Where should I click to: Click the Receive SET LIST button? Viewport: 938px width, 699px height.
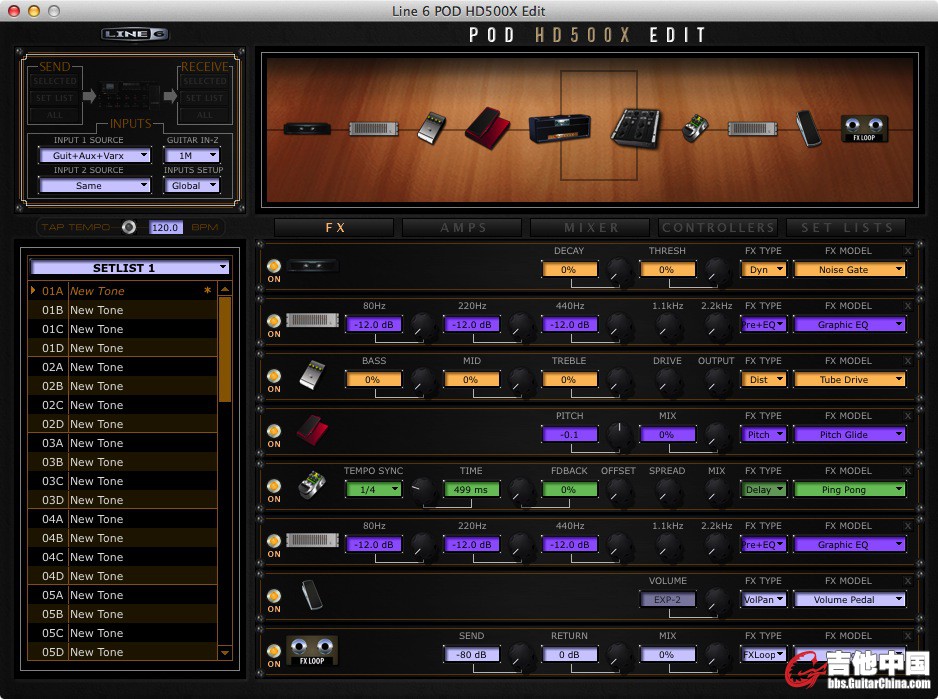[x=205, y=98]
